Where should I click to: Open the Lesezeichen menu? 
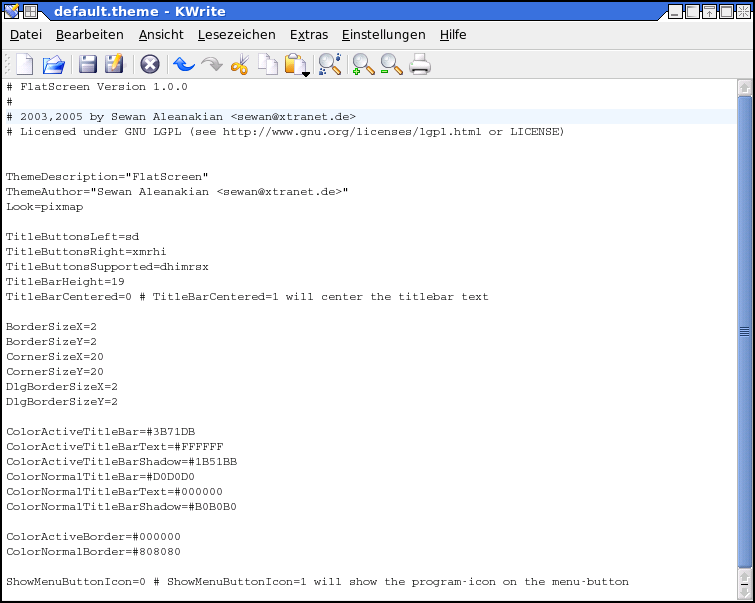[236, 35]
